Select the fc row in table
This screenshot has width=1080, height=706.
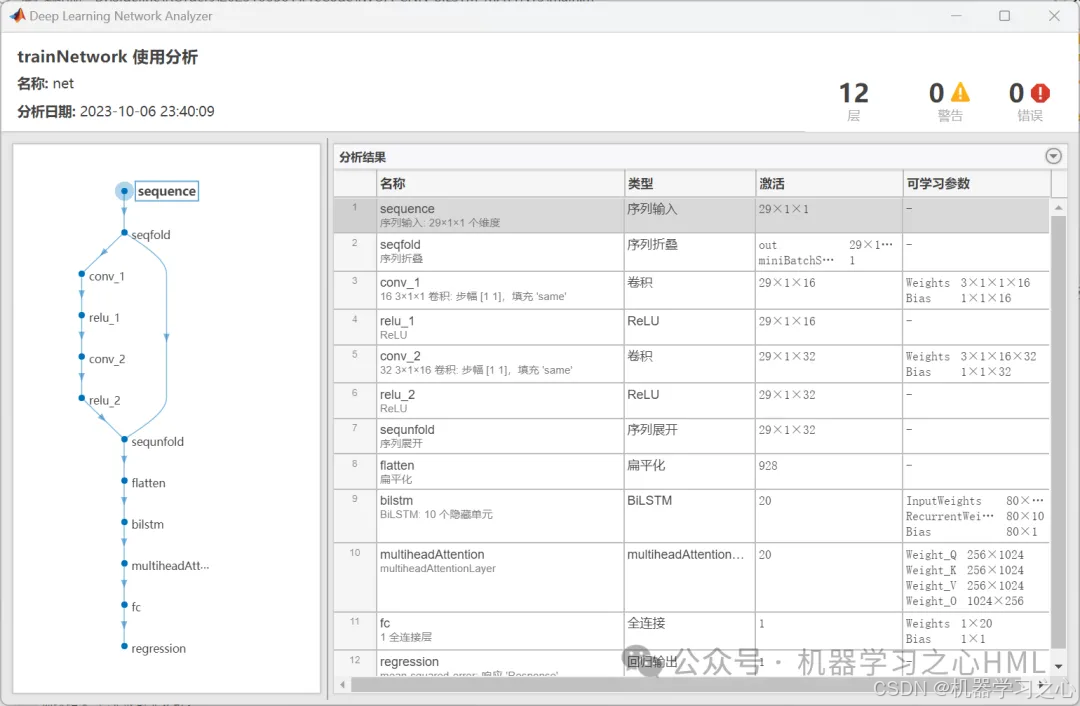(691, 631)
